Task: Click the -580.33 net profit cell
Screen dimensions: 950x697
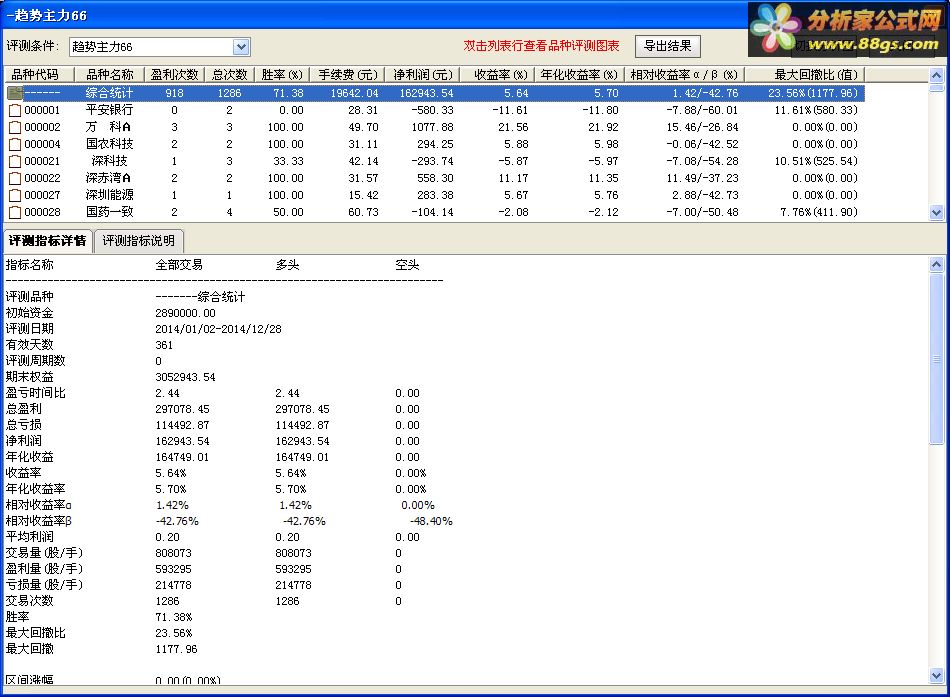Action: [x=432, y=110]
